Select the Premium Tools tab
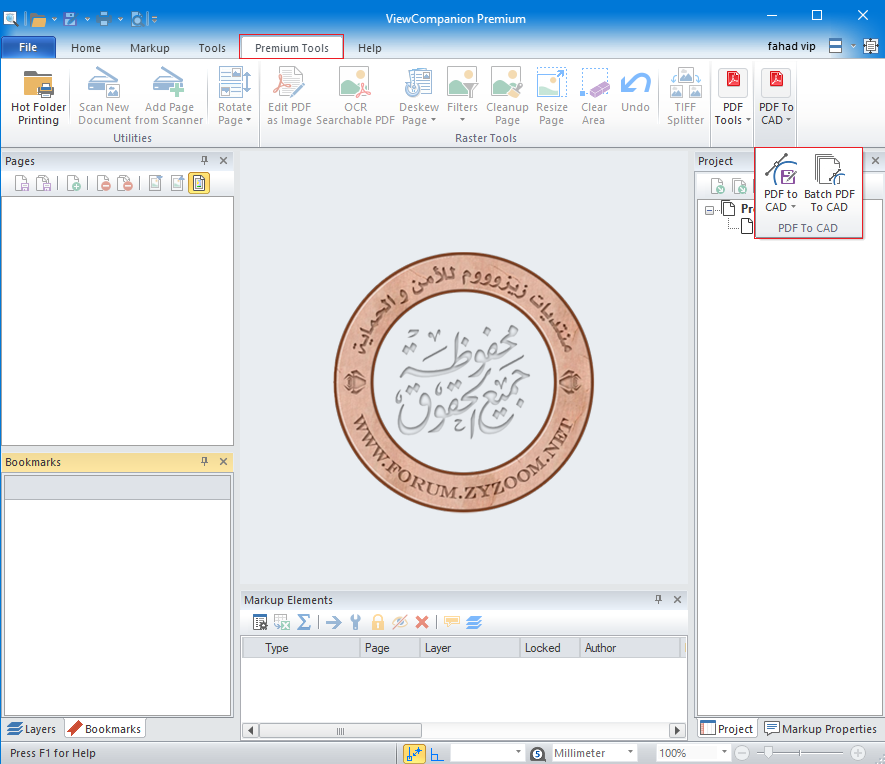 pyautogui.click(x=292, y=48)
